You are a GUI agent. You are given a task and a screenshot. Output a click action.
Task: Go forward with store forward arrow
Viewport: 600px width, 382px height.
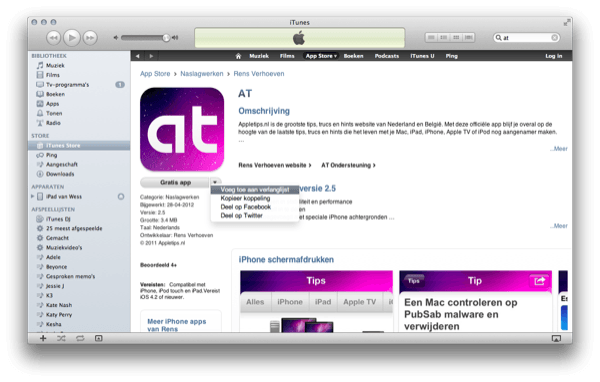[151, 56]
